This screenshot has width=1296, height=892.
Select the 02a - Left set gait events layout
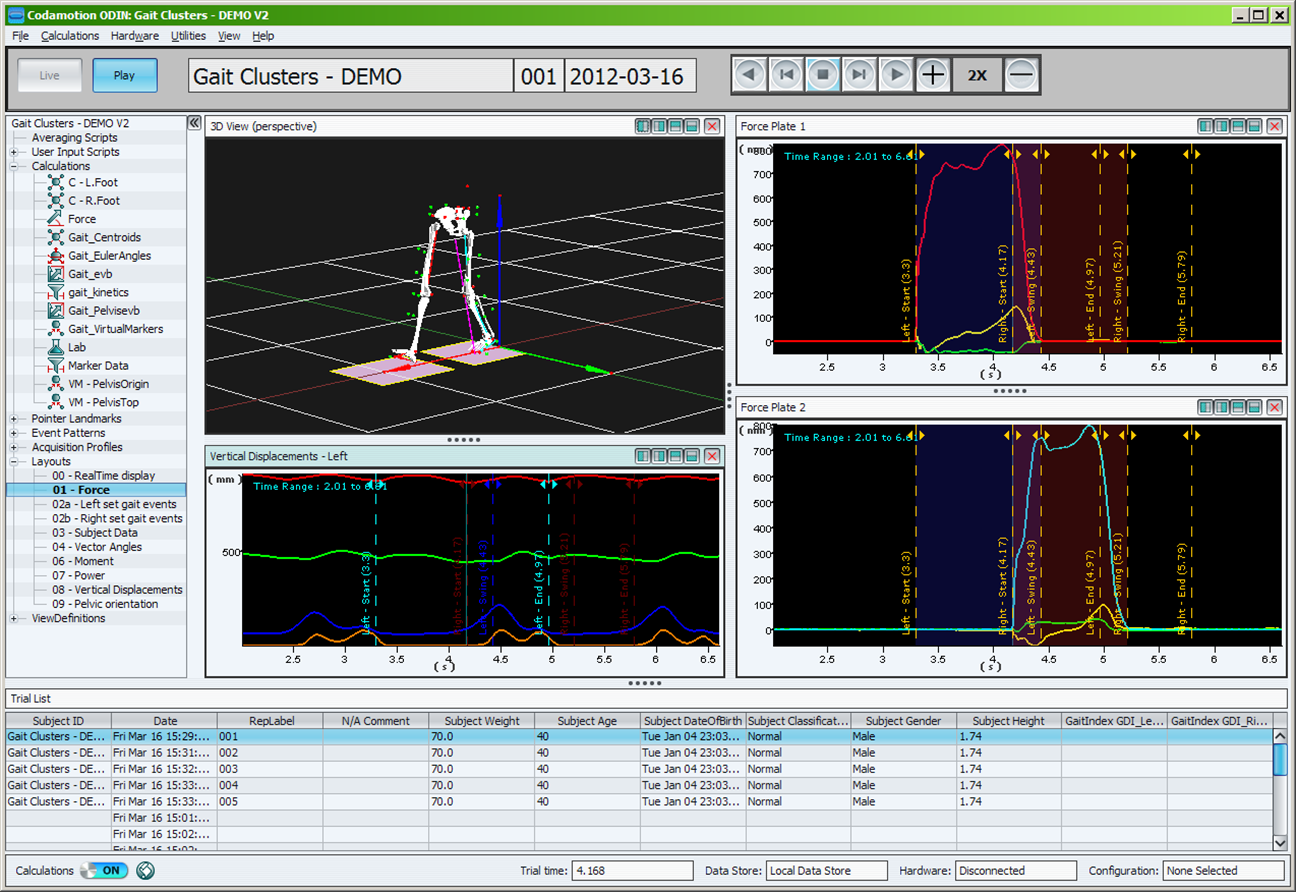point(114,504)
